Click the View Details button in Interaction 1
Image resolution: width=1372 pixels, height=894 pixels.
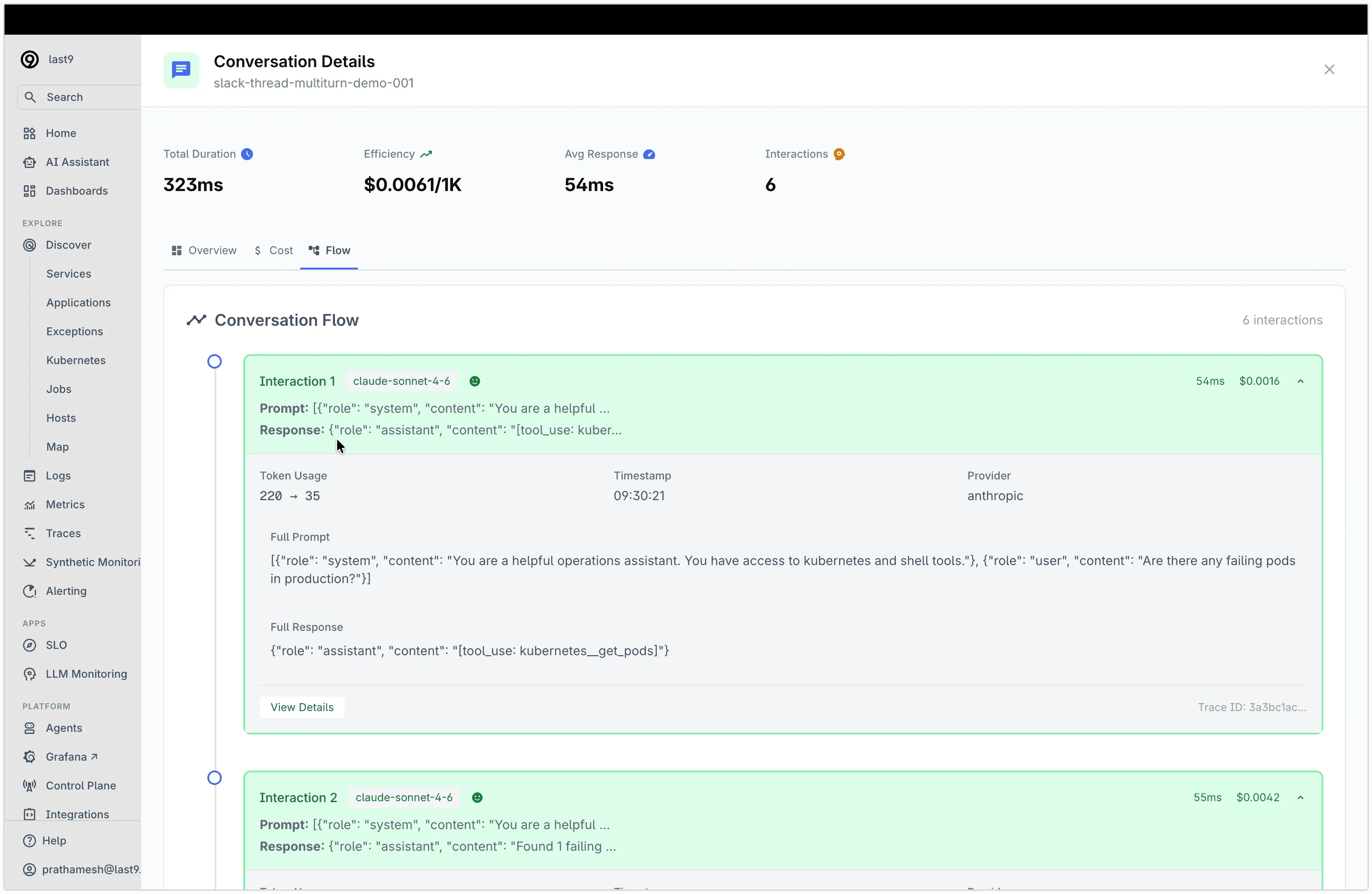302,707
